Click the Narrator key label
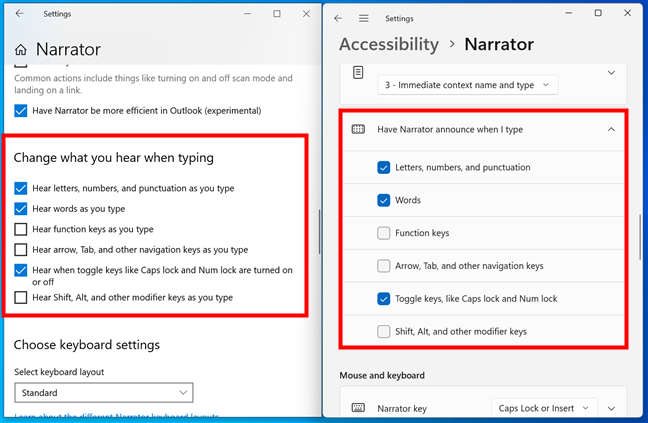This screenshot has height=423, width=648. 402,409
